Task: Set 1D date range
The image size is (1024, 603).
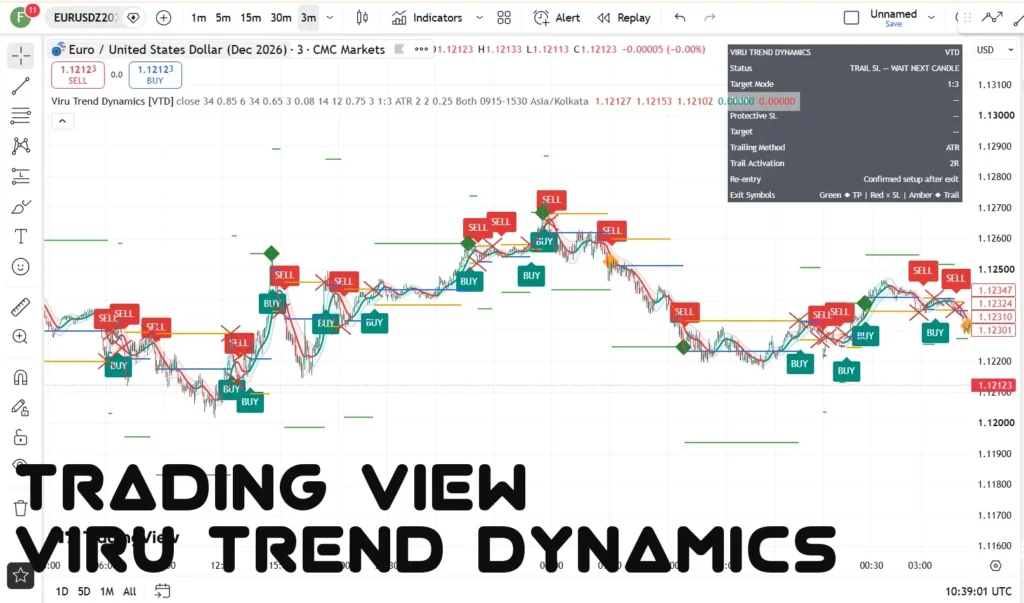Action: [62, 591]
